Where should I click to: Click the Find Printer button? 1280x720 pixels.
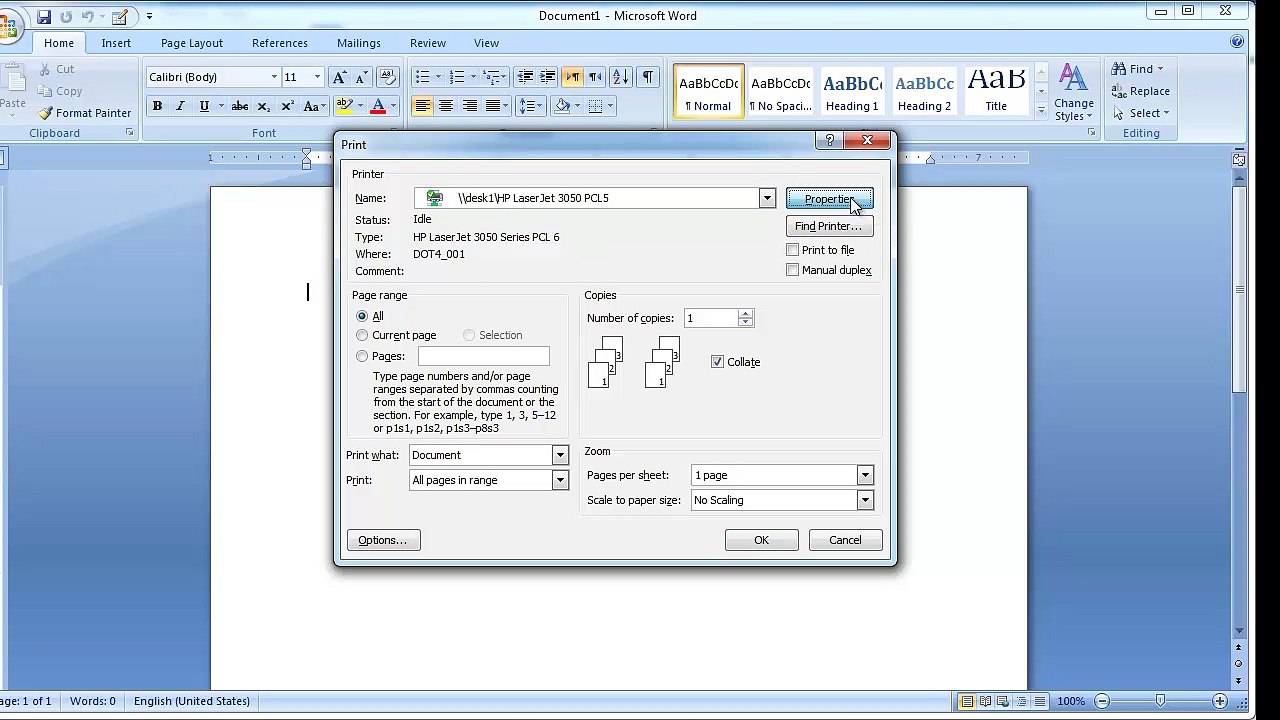point(829,226)
